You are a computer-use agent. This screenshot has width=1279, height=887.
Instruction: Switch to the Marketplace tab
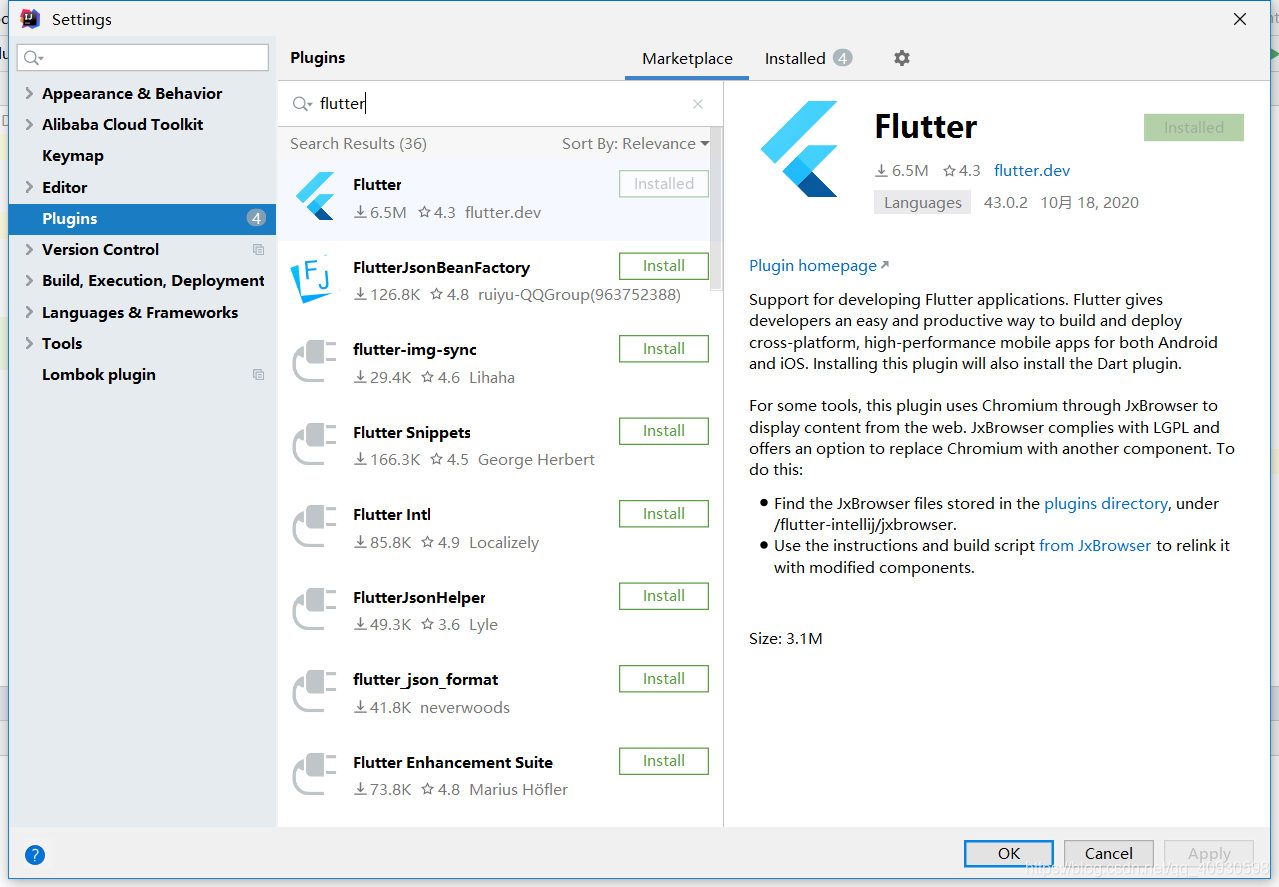coord(687,59)
